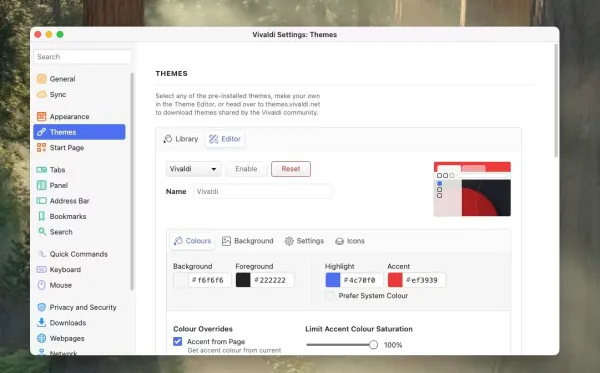Viewport: 600px width, 373px height.
Task: Click the Library palette icon
Action: pos(168,139)
